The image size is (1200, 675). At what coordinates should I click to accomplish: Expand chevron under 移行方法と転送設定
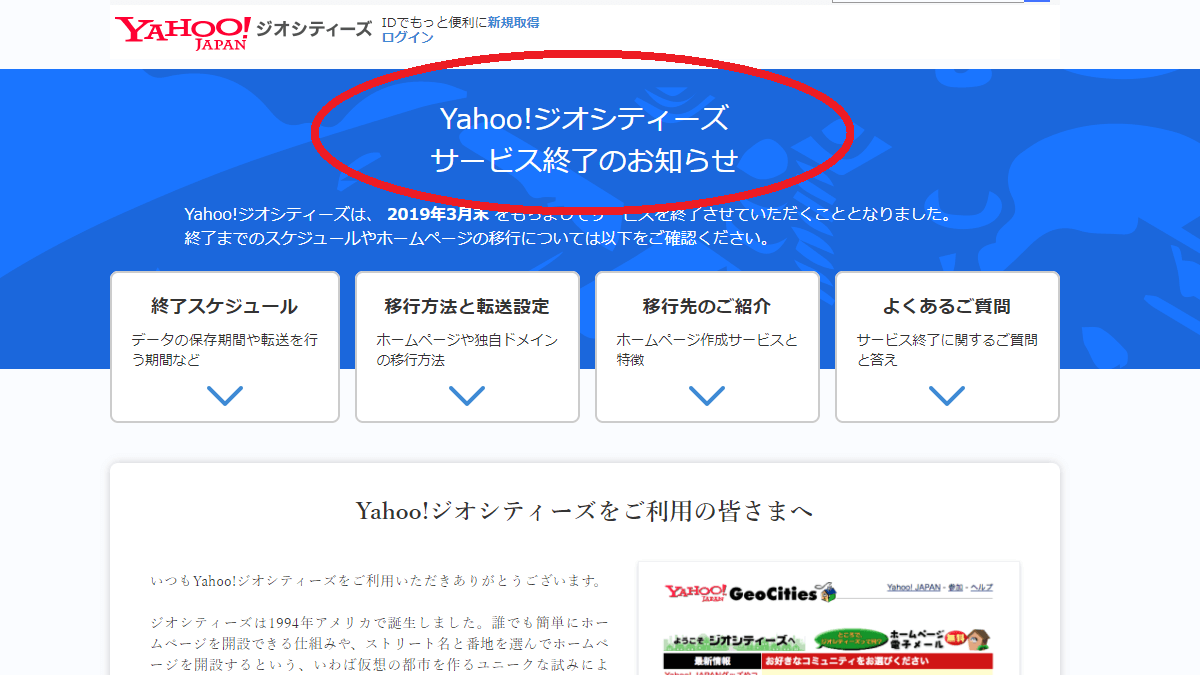pyautogui.click(x=467, y=396)
